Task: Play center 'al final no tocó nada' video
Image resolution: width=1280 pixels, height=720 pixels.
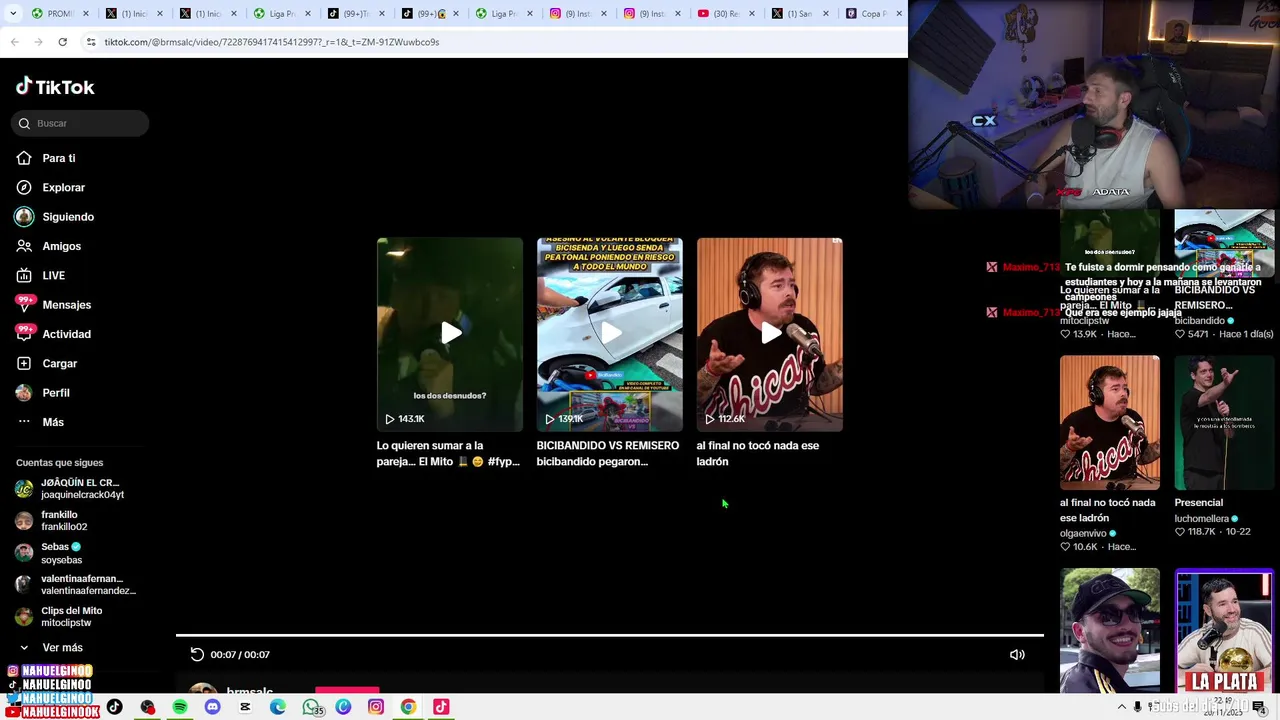Action: [770, 334]
